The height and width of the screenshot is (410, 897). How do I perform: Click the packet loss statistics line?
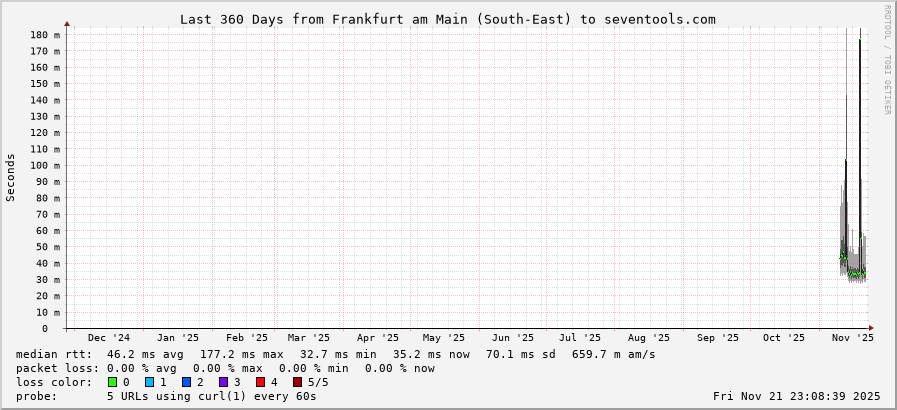[x=225, y=368]
